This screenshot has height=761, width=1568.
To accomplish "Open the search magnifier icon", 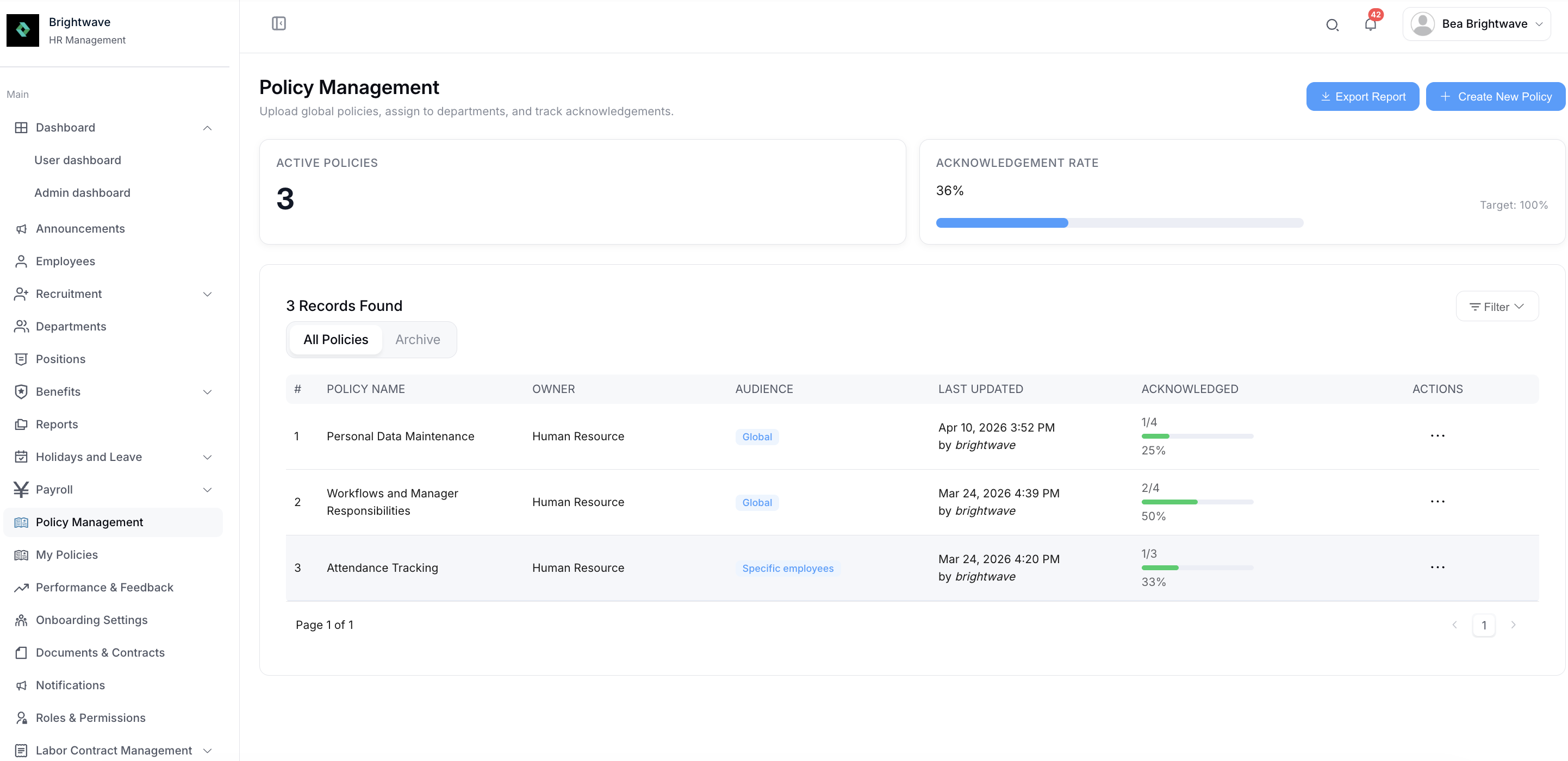I will [1332, 25].
